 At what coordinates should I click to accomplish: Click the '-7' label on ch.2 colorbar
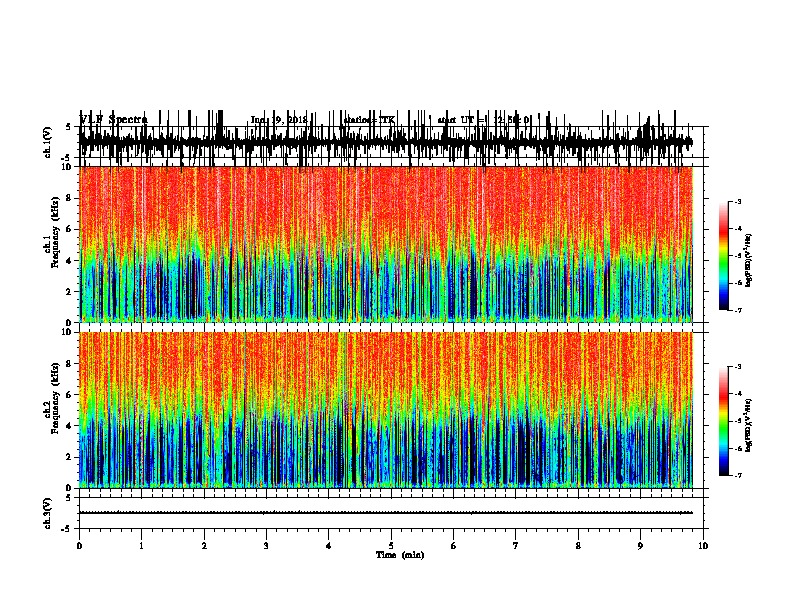(738, 475)
